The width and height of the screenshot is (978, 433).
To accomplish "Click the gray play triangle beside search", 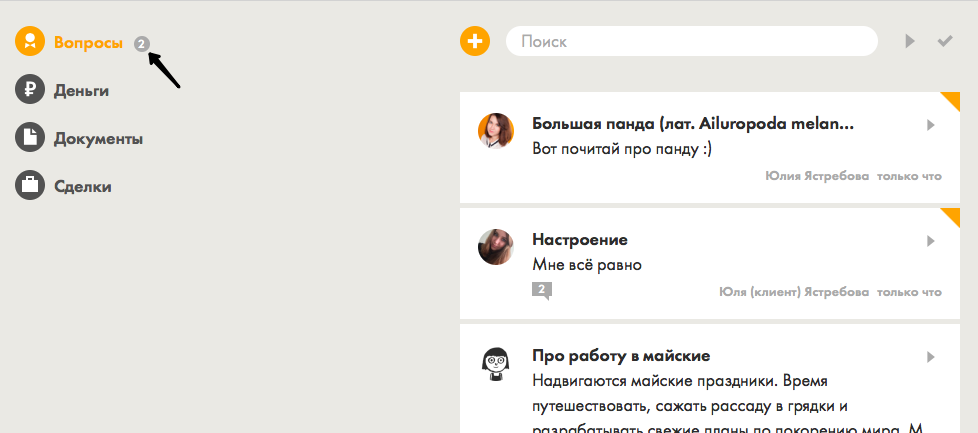I will pos(910,41).
